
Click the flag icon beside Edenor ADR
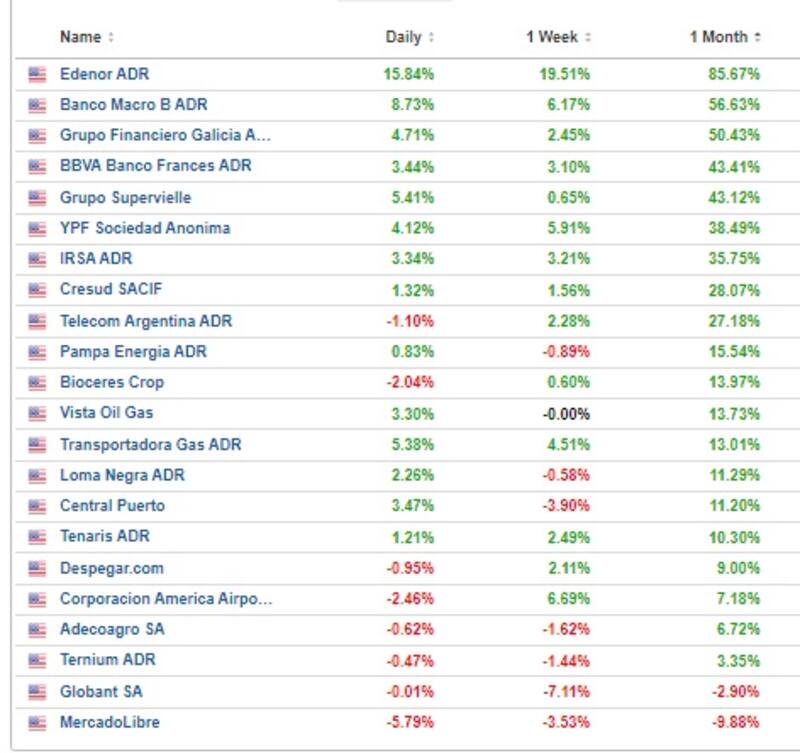pyautogui.click(x=37, y=74)
